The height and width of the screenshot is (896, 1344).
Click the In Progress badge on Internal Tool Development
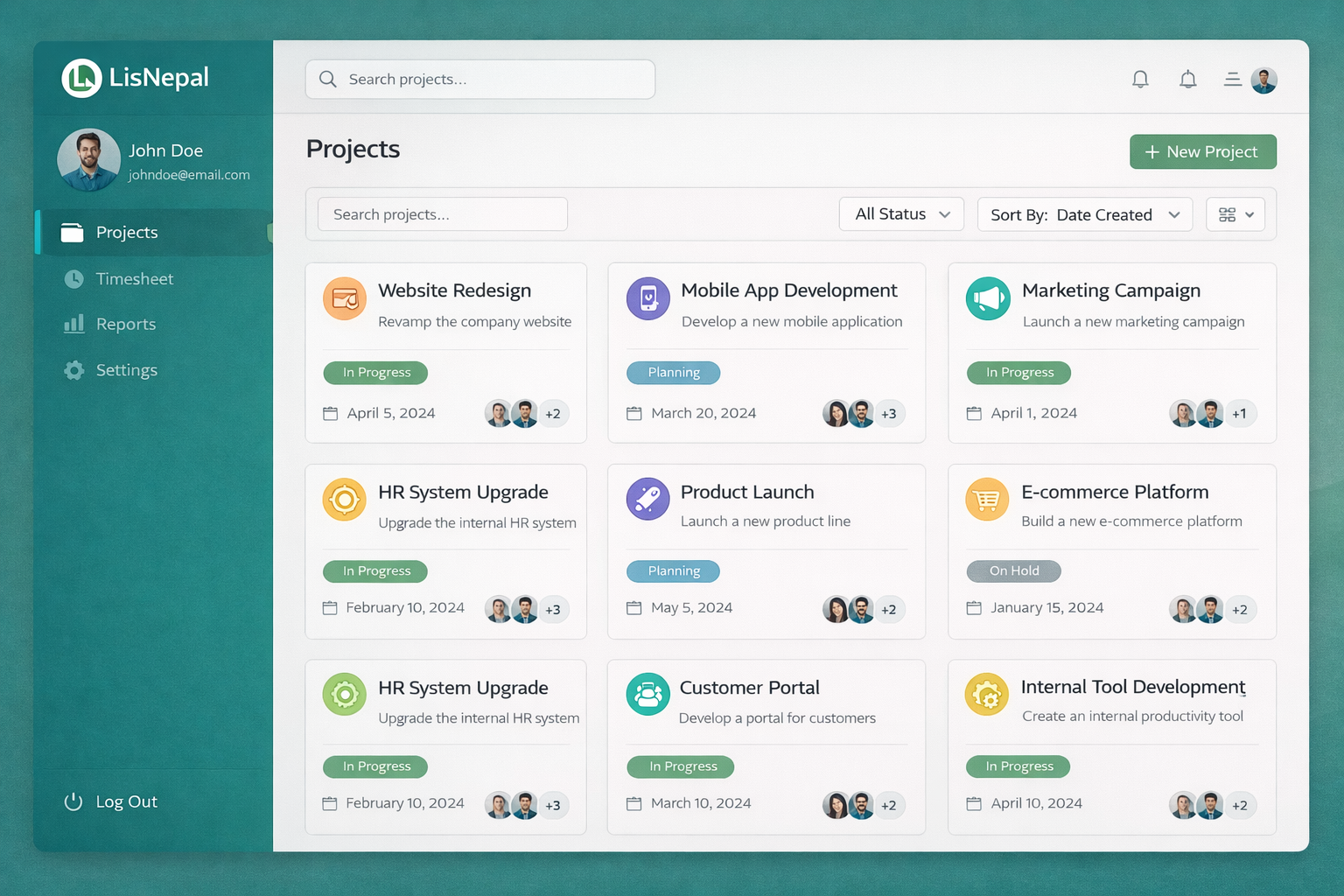click(1018, 766)
